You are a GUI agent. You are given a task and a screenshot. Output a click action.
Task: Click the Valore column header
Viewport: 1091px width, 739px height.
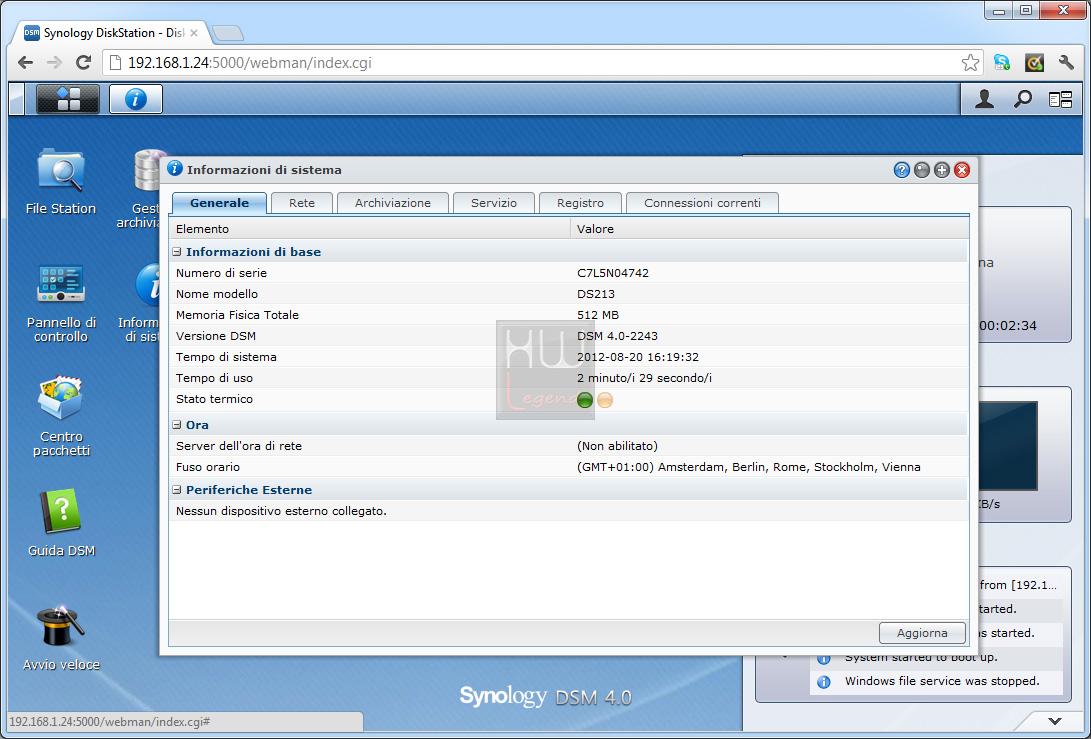pyautogui.click(x=770, y=229)
